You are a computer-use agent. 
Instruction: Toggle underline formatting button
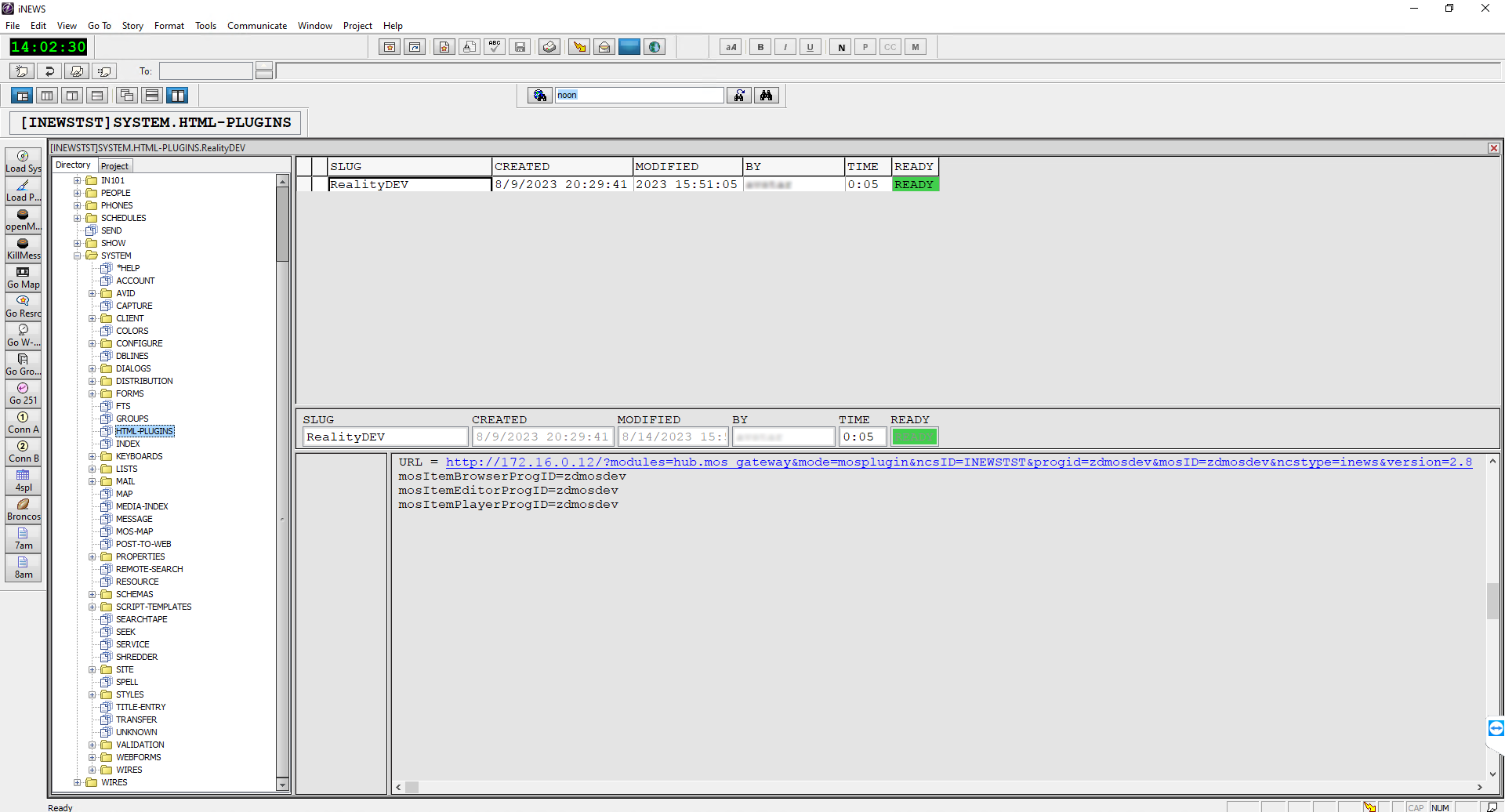coord(810,47)
